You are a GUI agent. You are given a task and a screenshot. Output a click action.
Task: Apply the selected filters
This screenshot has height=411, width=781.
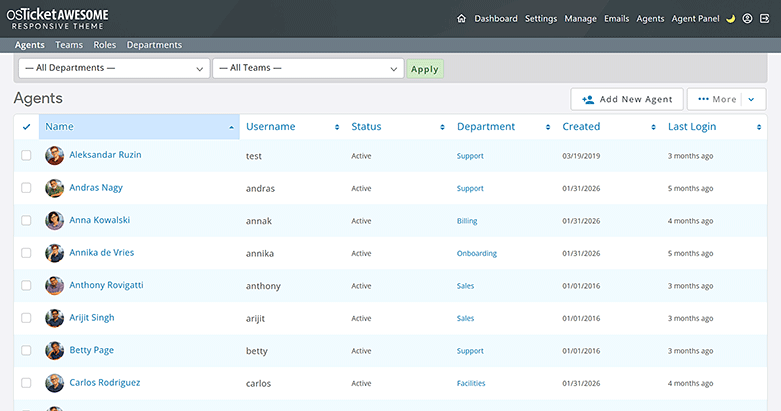click(x=424, y=69)
